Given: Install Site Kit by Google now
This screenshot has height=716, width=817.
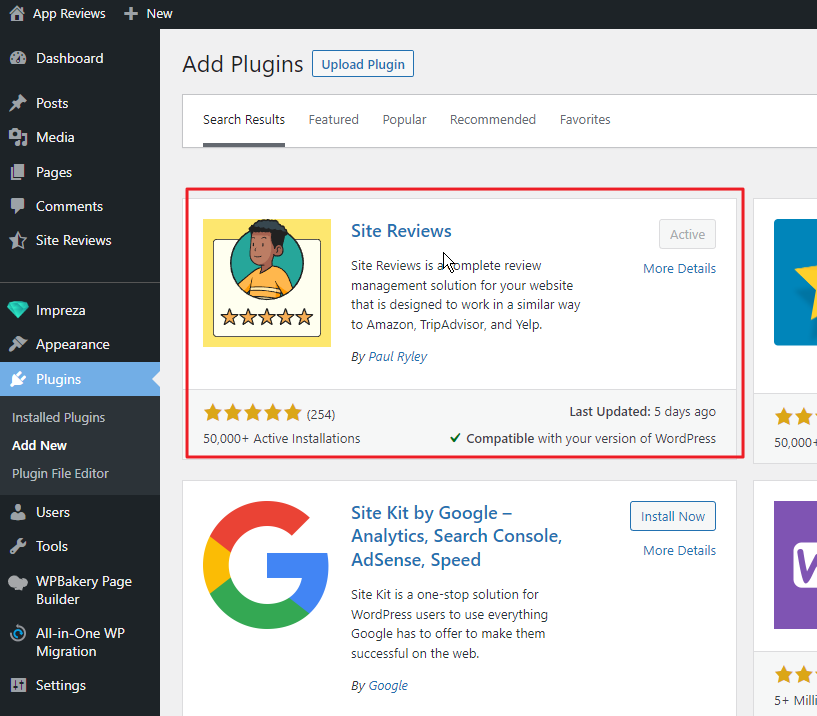Looking at the screenshot, I should click(x=673, y=516).
